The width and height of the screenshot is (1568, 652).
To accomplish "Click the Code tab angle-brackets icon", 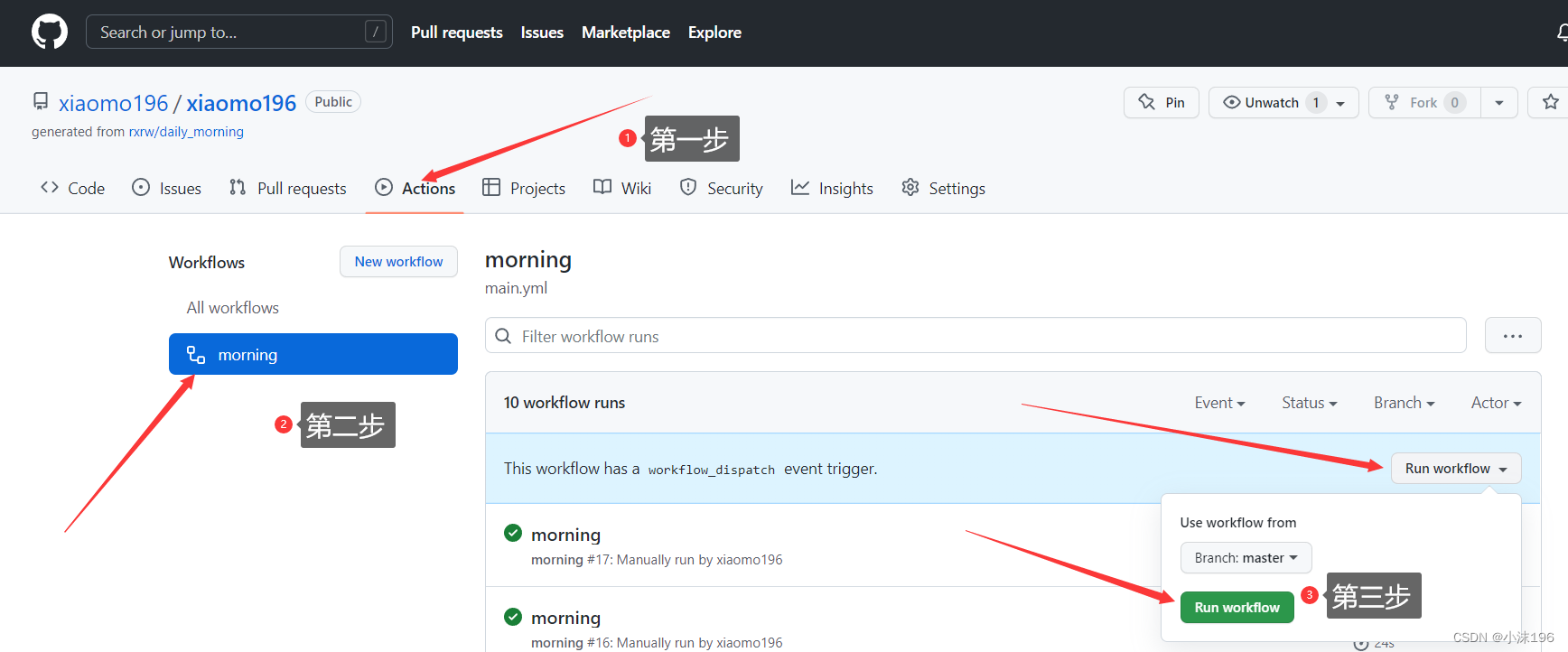I will click(50, 187).
